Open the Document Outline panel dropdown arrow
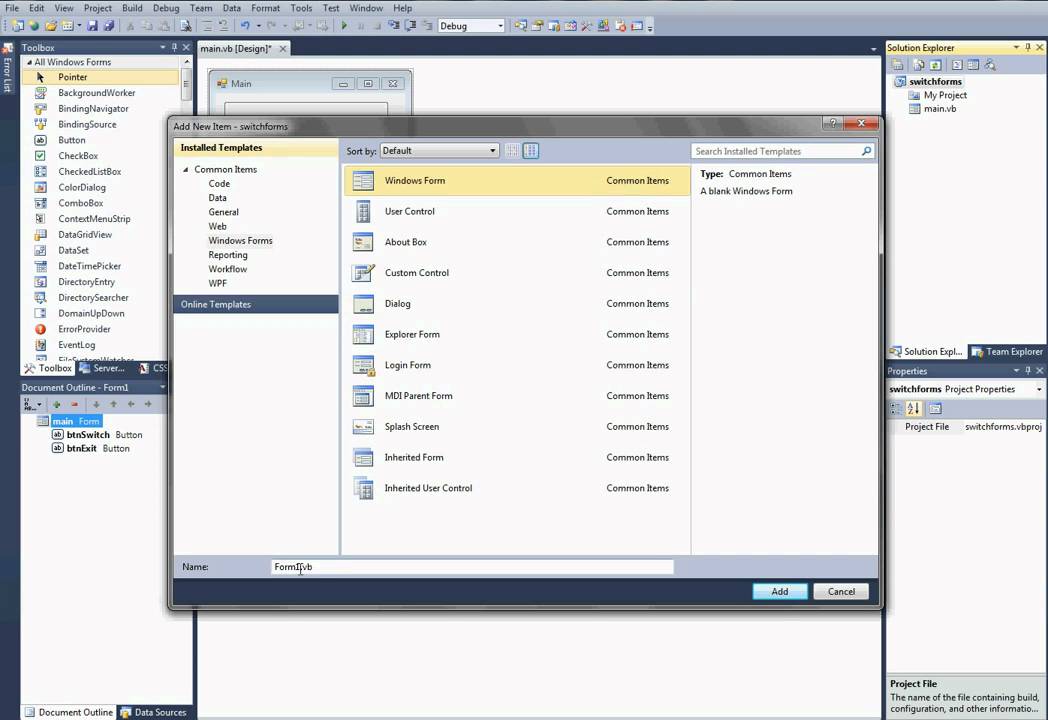Viewport: 1048px width, 720px height. [x=162, y=387]
